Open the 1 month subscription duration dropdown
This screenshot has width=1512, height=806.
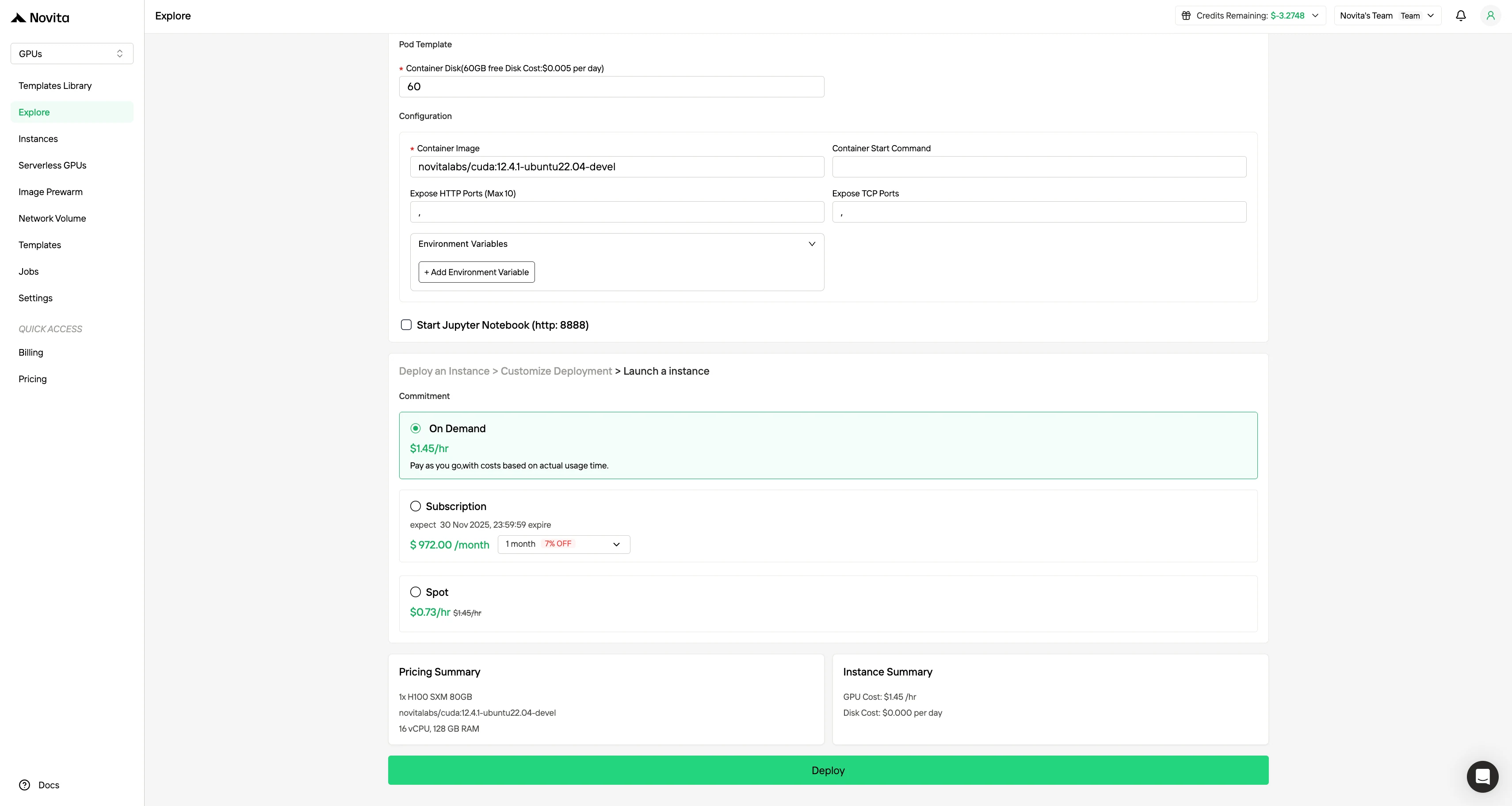coord(564,544)
